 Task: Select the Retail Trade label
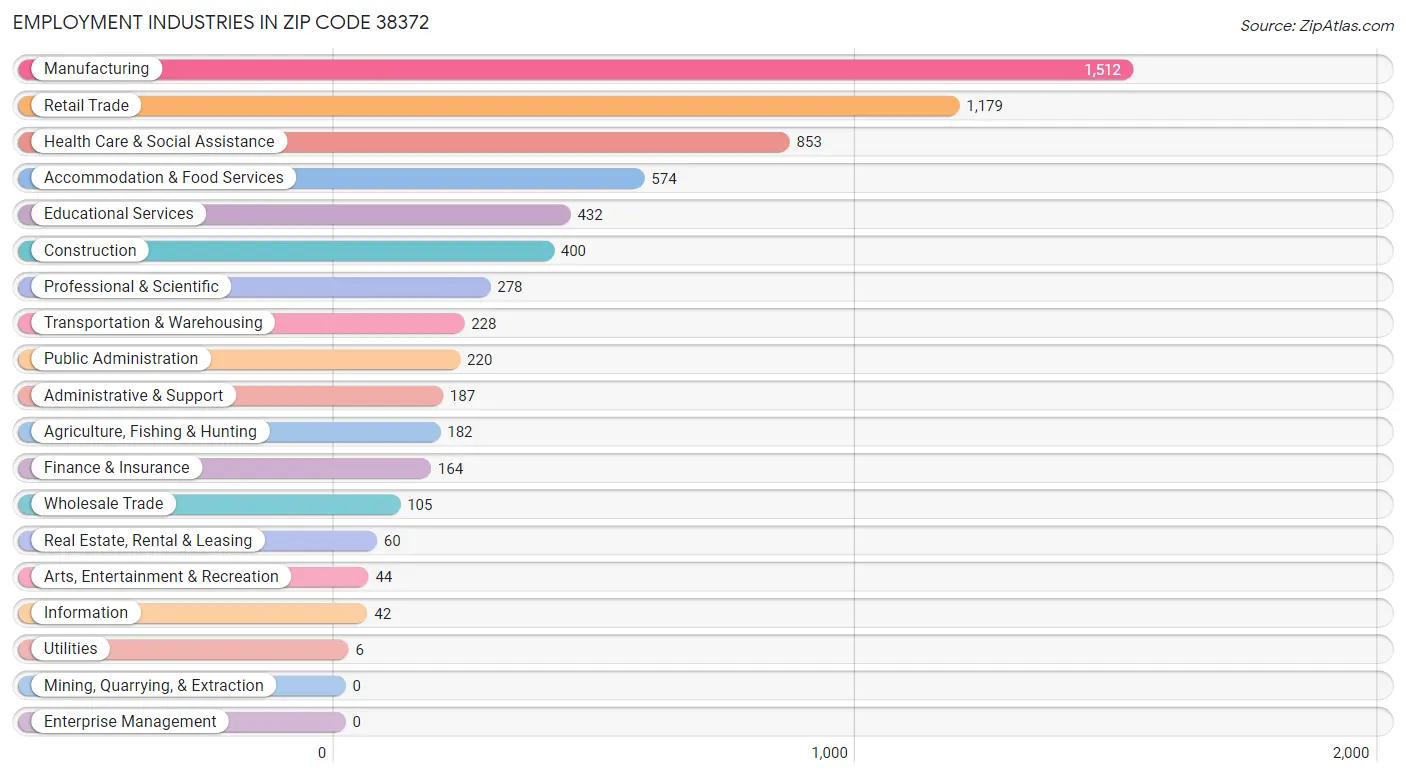(86, 105)
